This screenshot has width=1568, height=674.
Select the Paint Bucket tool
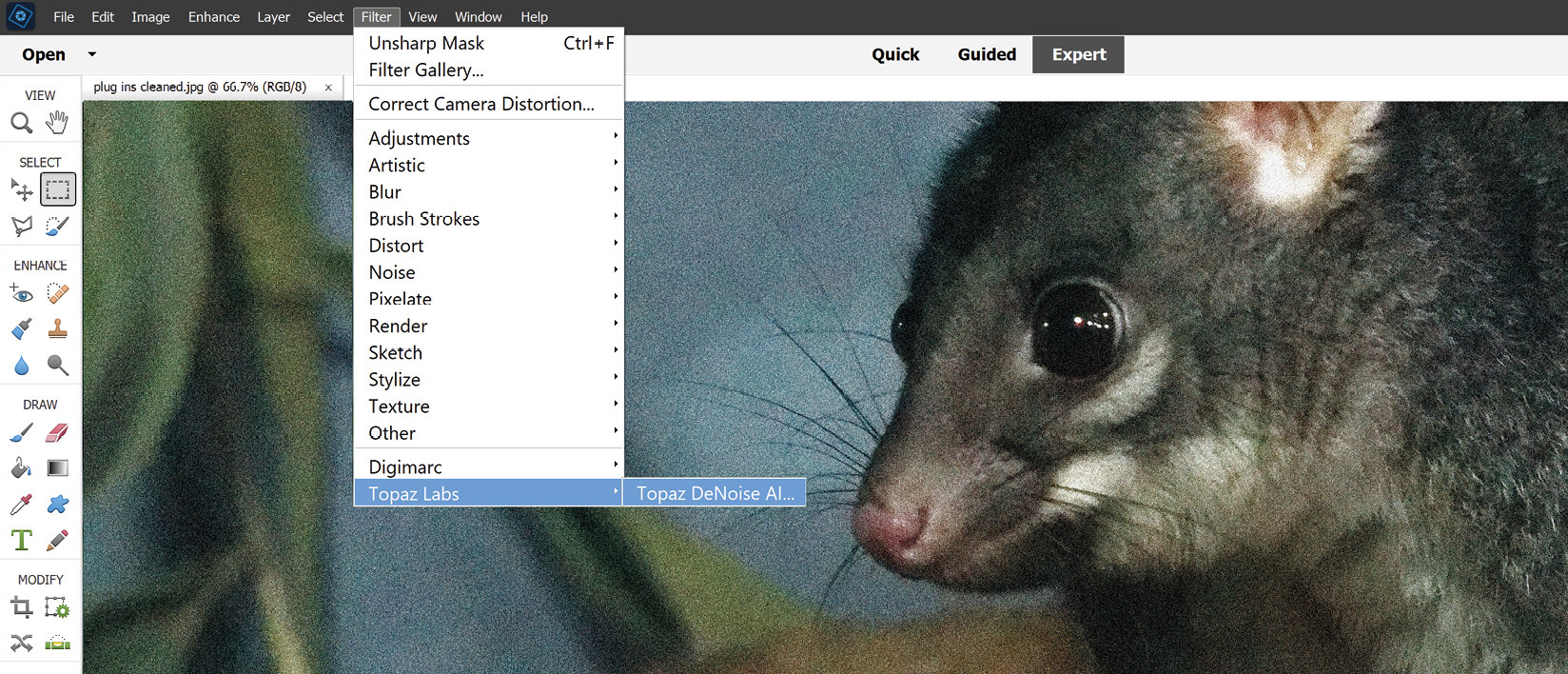point(22,468)
